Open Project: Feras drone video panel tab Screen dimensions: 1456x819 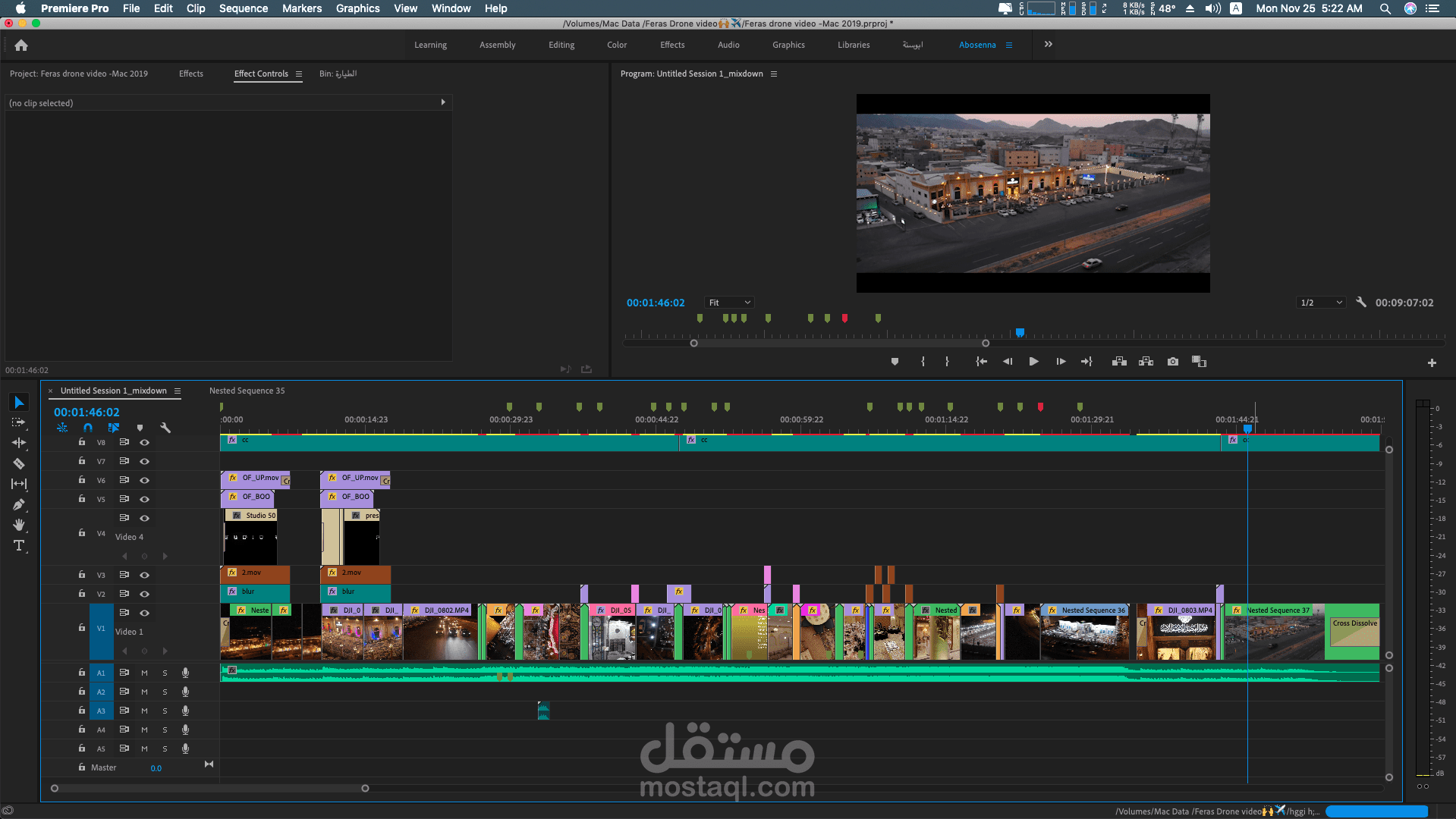(79, 74)
